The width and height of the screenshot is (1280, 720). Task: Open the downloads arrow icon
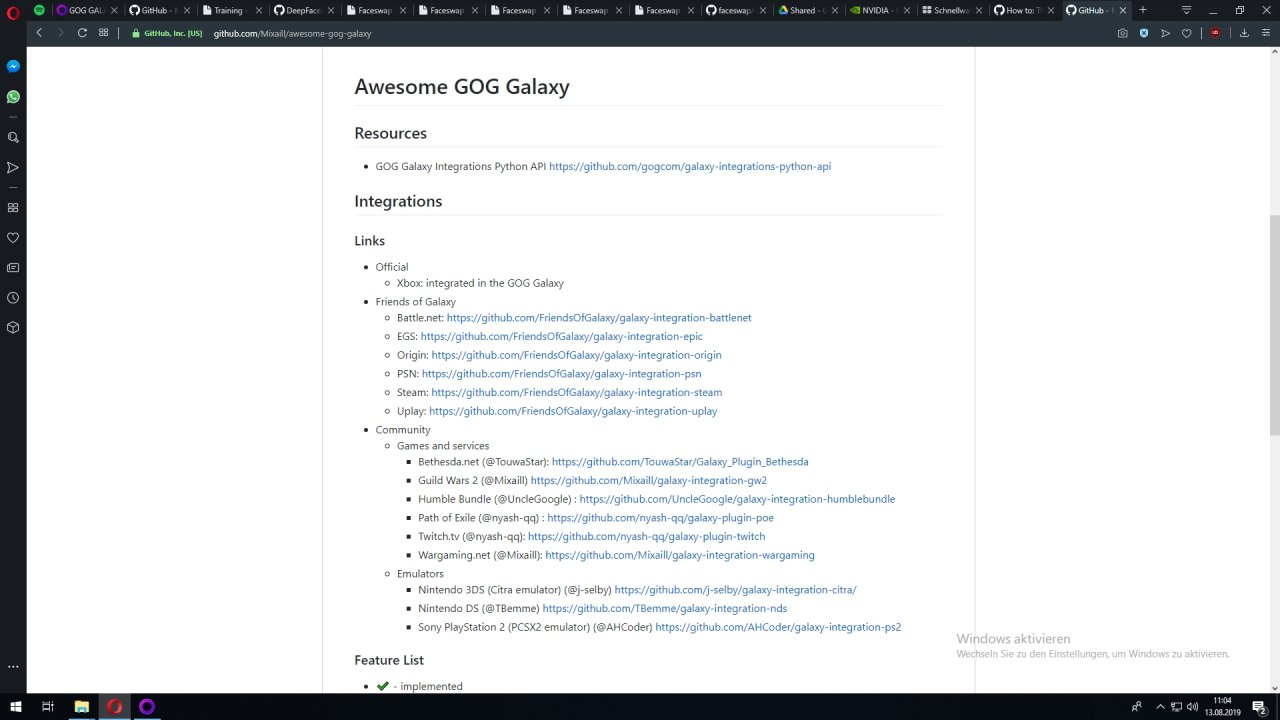pyautogui.click(x=1244, y=33)
